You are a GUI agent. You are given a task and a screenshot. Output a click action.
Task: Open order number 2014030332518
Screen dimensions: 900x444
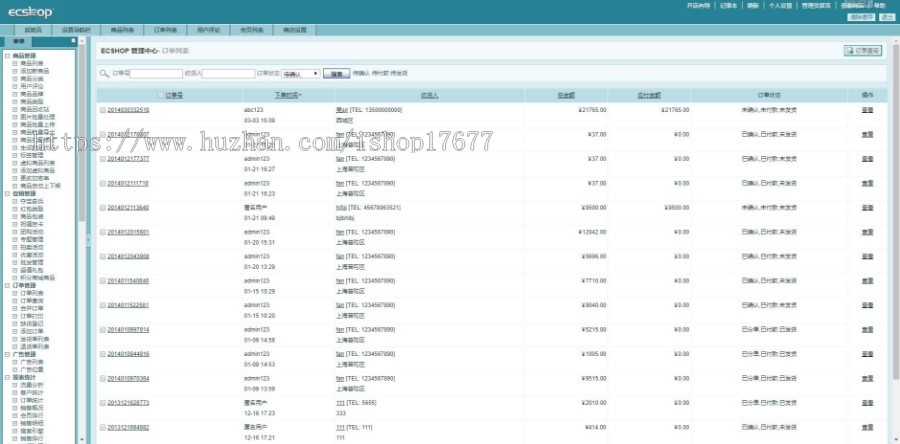click(x=128, y=110)
